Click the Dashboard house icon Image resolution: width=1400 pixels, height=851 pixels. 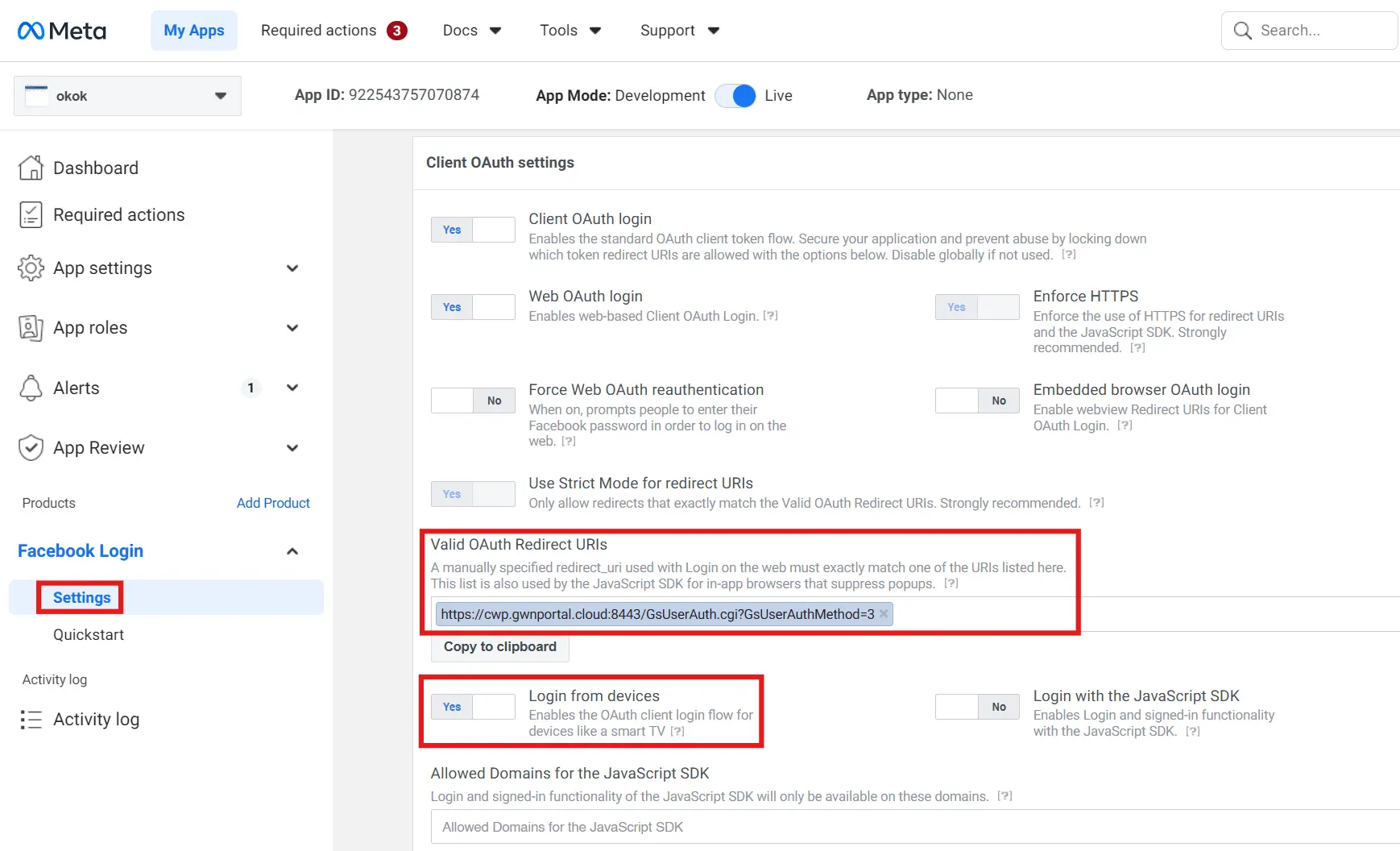point(31,168)
